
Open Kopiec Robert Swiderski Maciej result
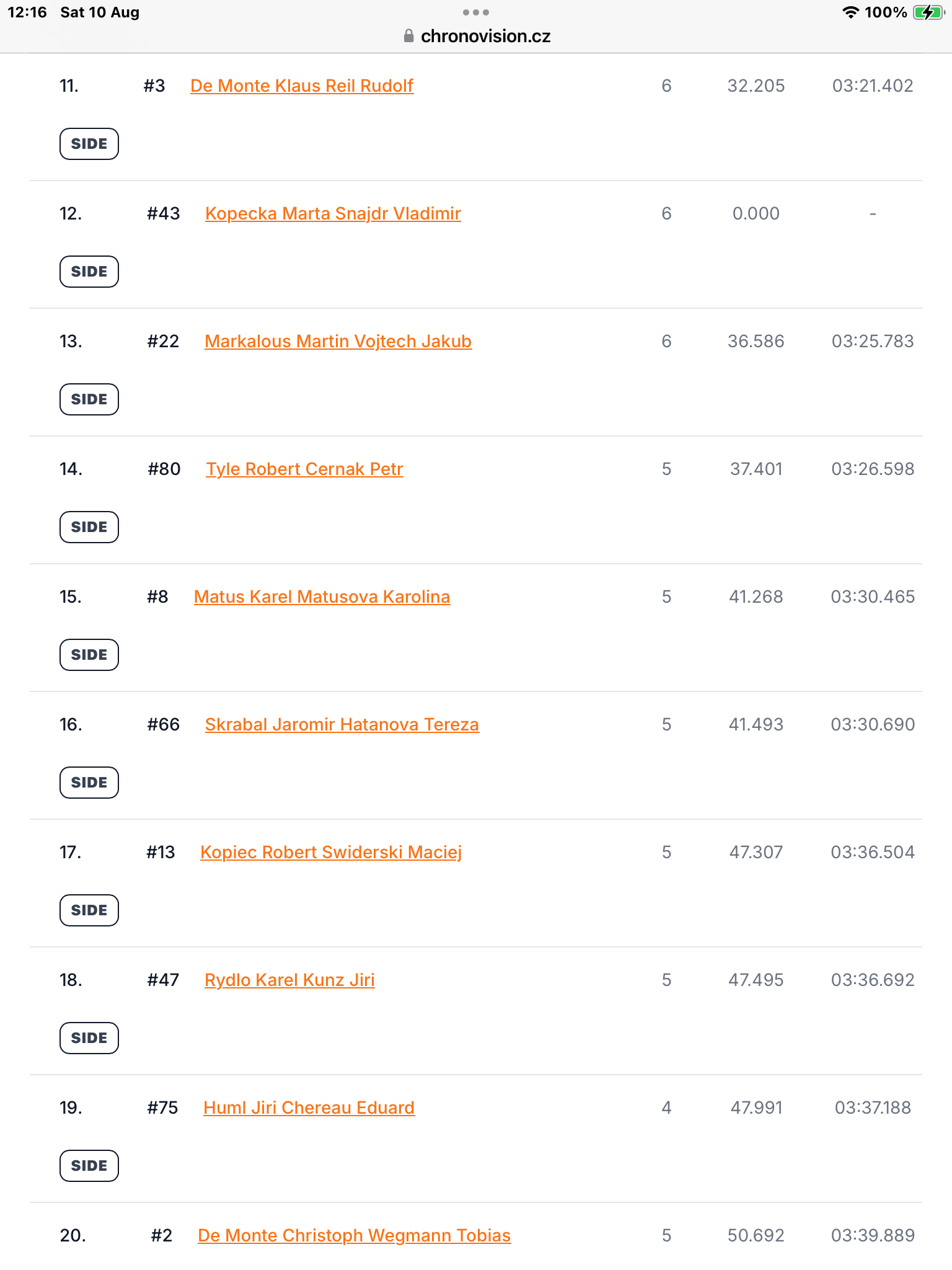tap(331, 852)
